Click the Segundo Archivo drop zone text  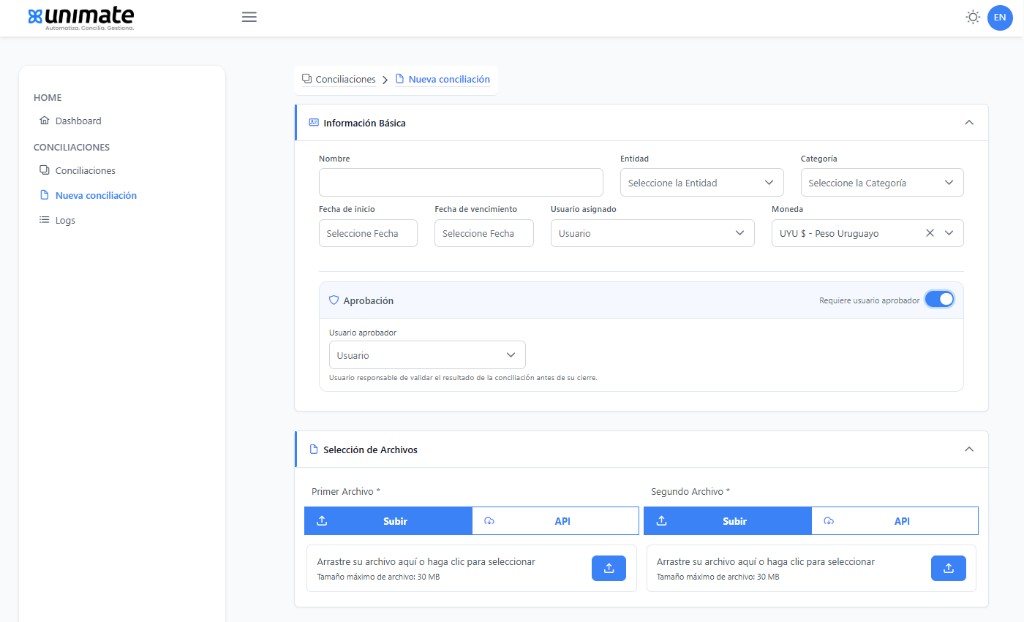click(x=765, y=561)
